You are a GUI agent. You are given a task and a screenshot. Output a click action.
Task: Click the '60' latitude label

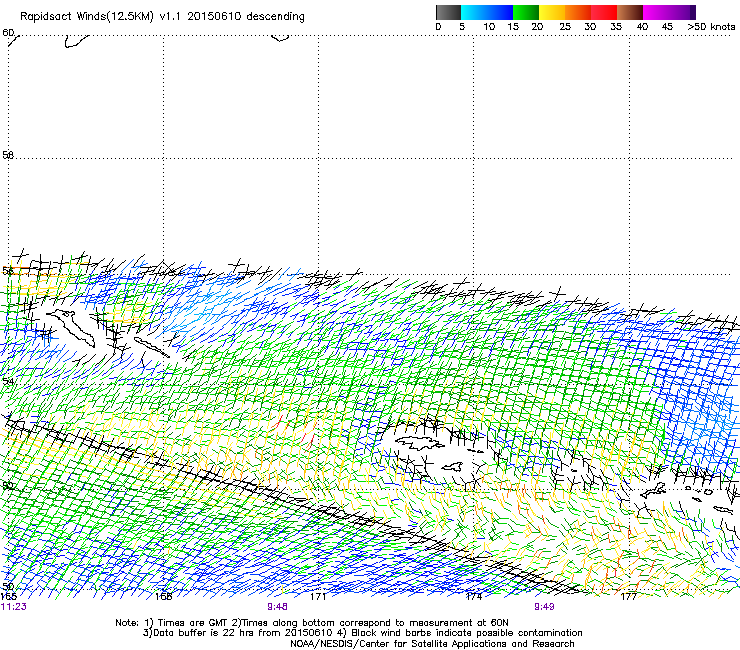[8, 33]
